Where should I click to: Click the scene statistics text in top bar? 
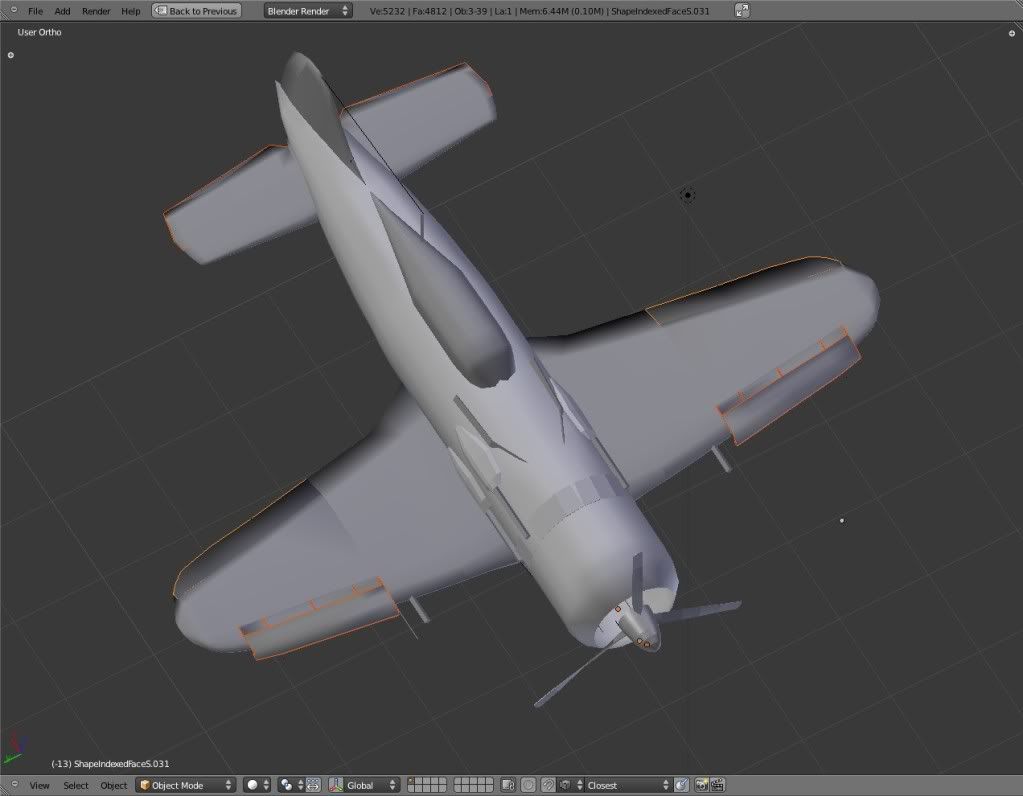539,11
